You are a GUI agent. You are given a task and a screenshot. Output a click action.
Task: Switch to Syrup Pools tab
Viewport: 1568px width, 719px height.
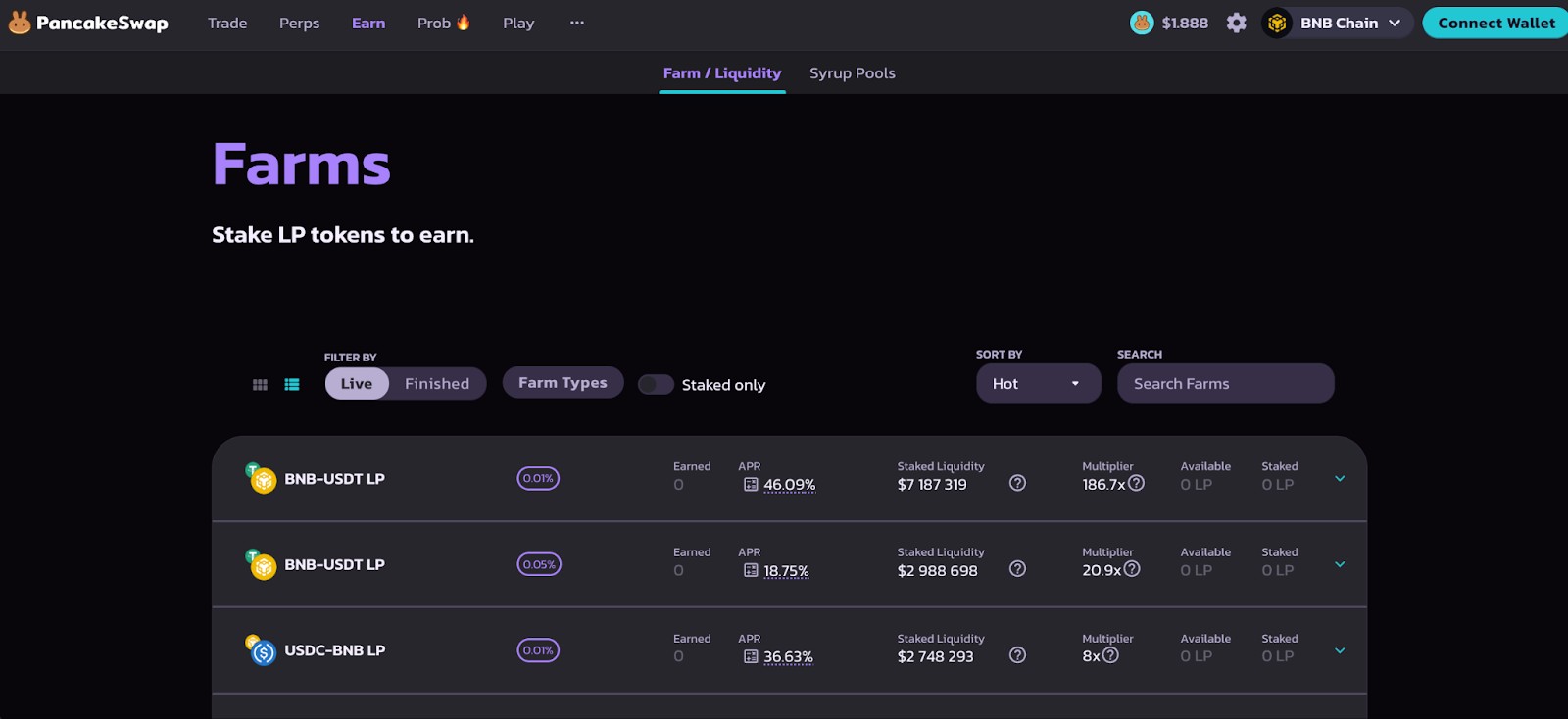point(853,73)
